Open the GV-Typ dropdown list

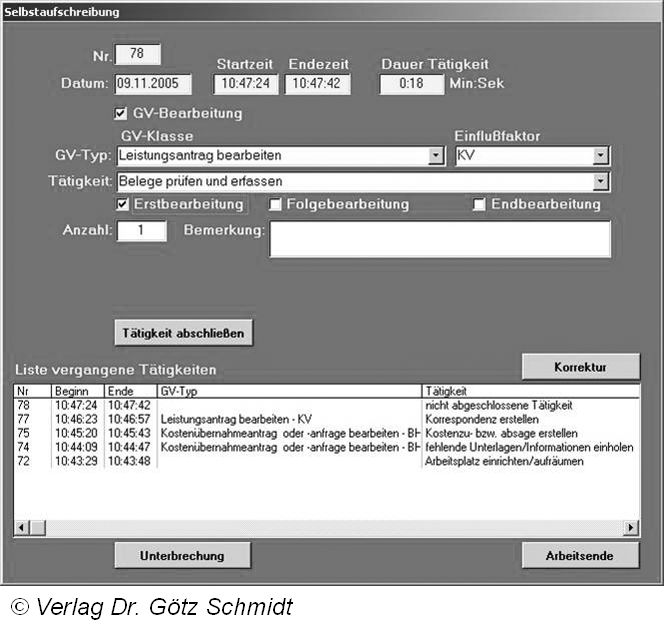(x=435, y=156)
